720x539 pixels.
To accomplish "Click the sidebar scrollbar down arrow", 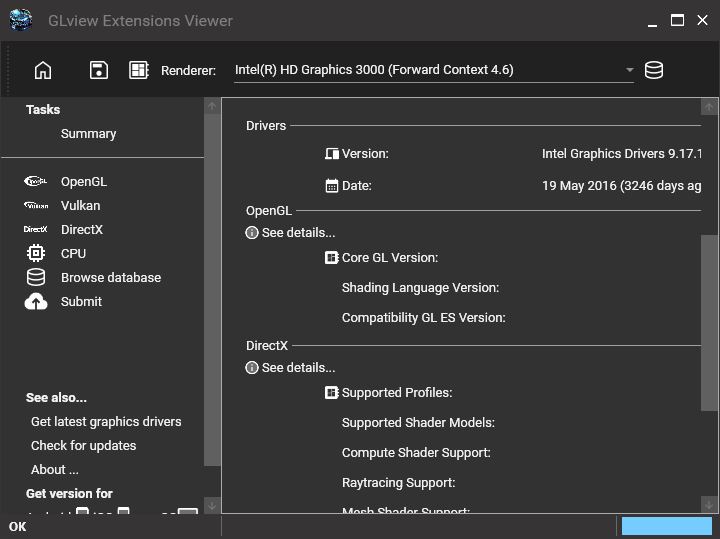I will pyautogui.click(x=212, y=505).
